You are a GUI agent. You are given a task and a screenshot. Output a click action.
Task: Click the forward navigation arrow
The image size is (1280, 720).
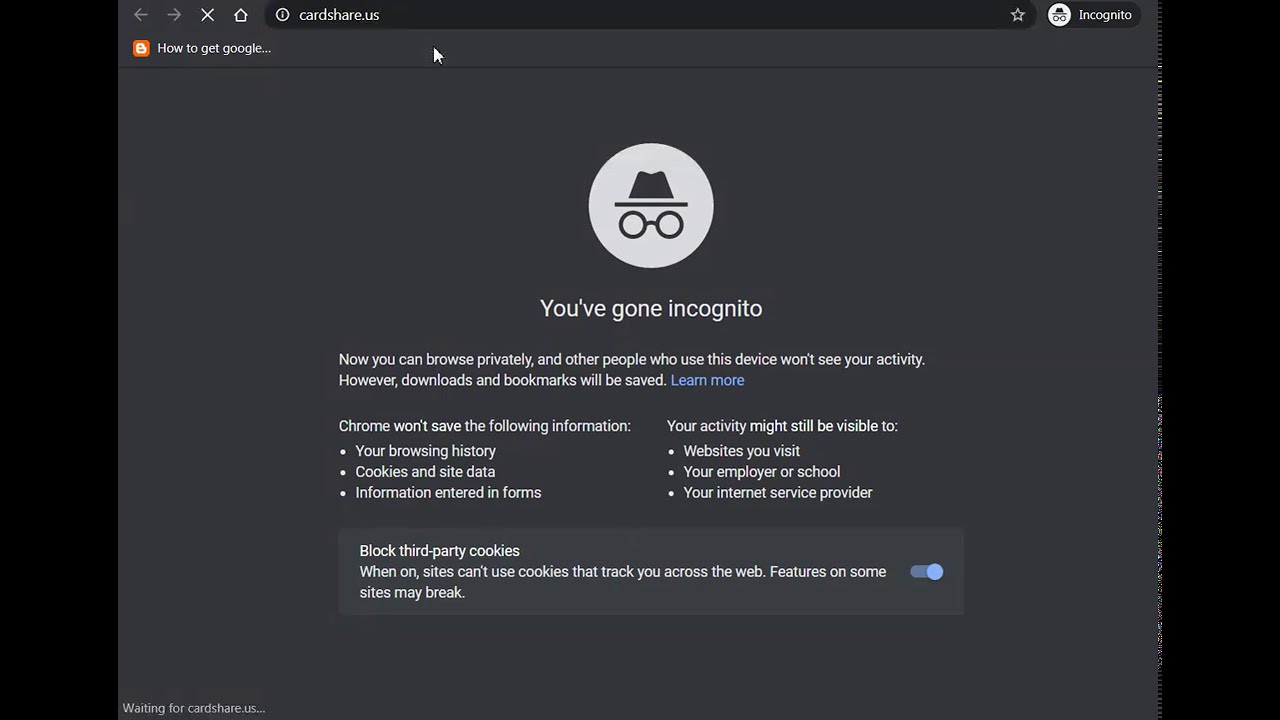pyautogui.click(x=174, y=15)
